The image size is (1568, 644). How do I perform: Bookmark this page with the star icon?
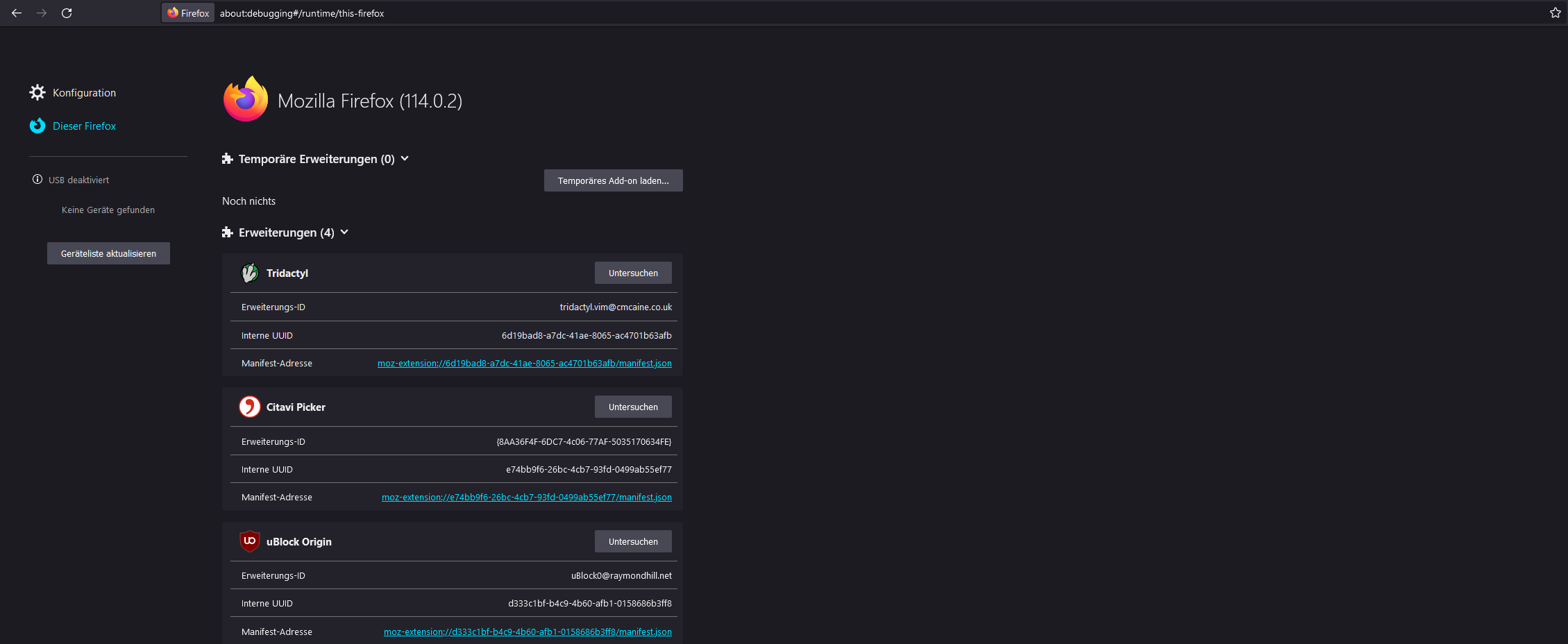[x=1555, y=13]
